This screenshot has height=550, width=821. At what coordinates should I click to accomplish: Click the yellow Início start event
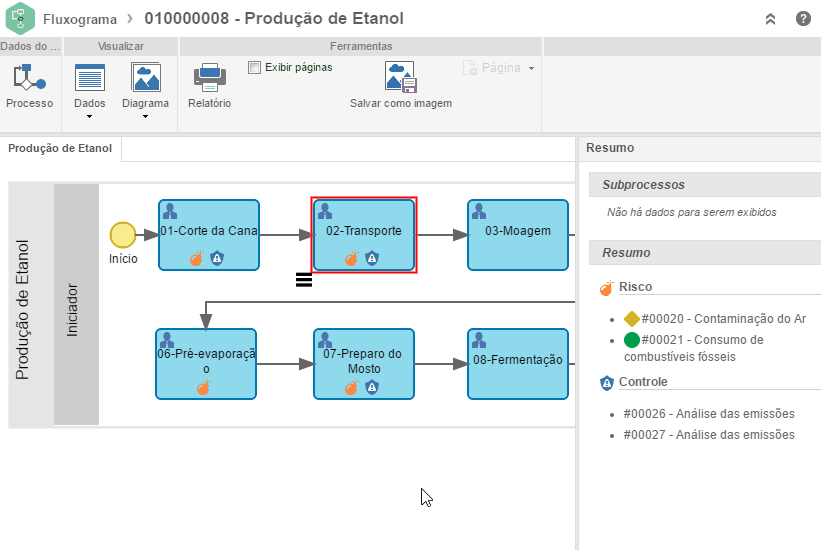click(123, 235)
